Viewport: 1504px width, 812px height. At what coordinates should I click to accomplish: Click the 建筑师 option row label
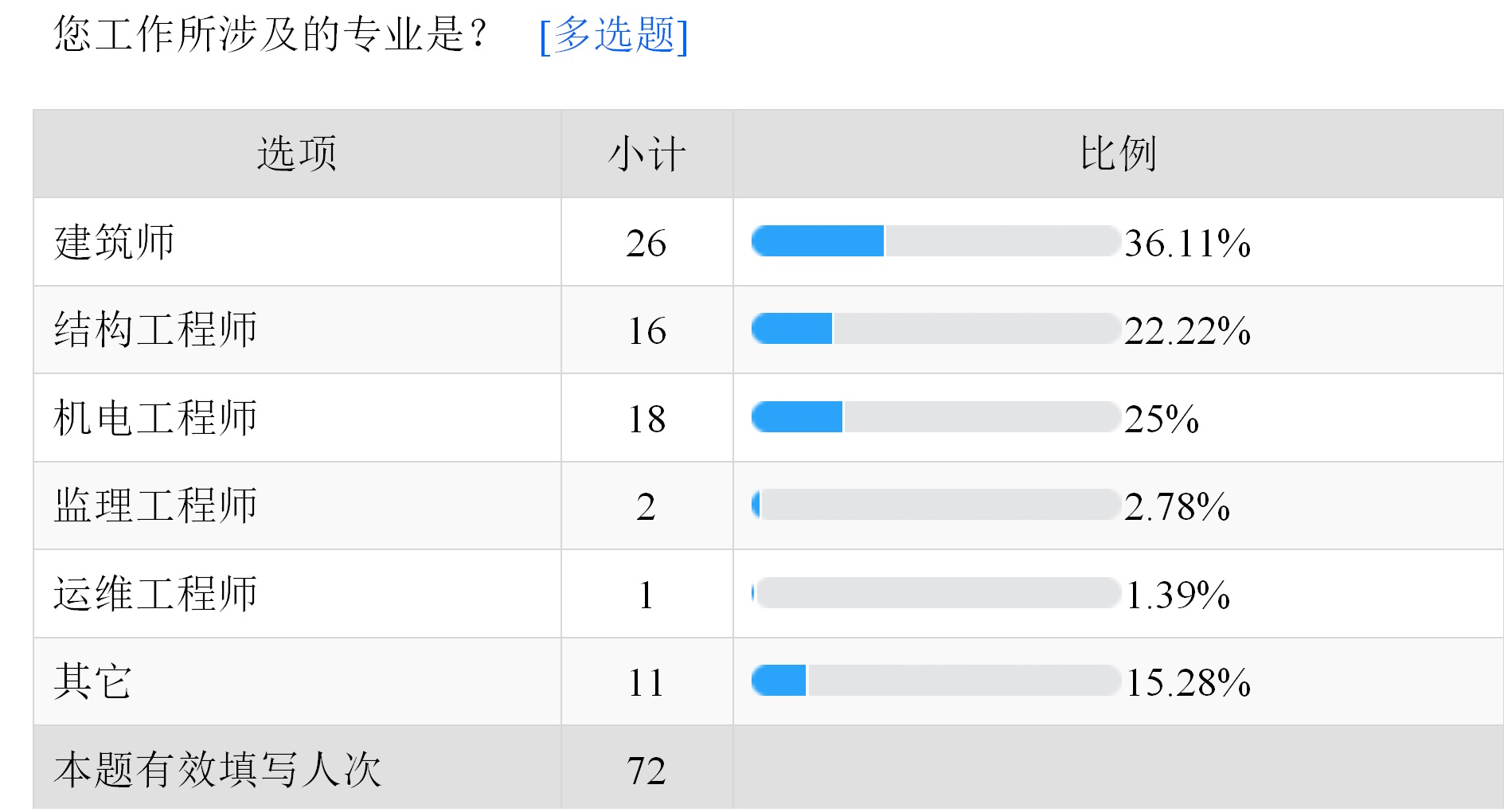coord(114,242)
